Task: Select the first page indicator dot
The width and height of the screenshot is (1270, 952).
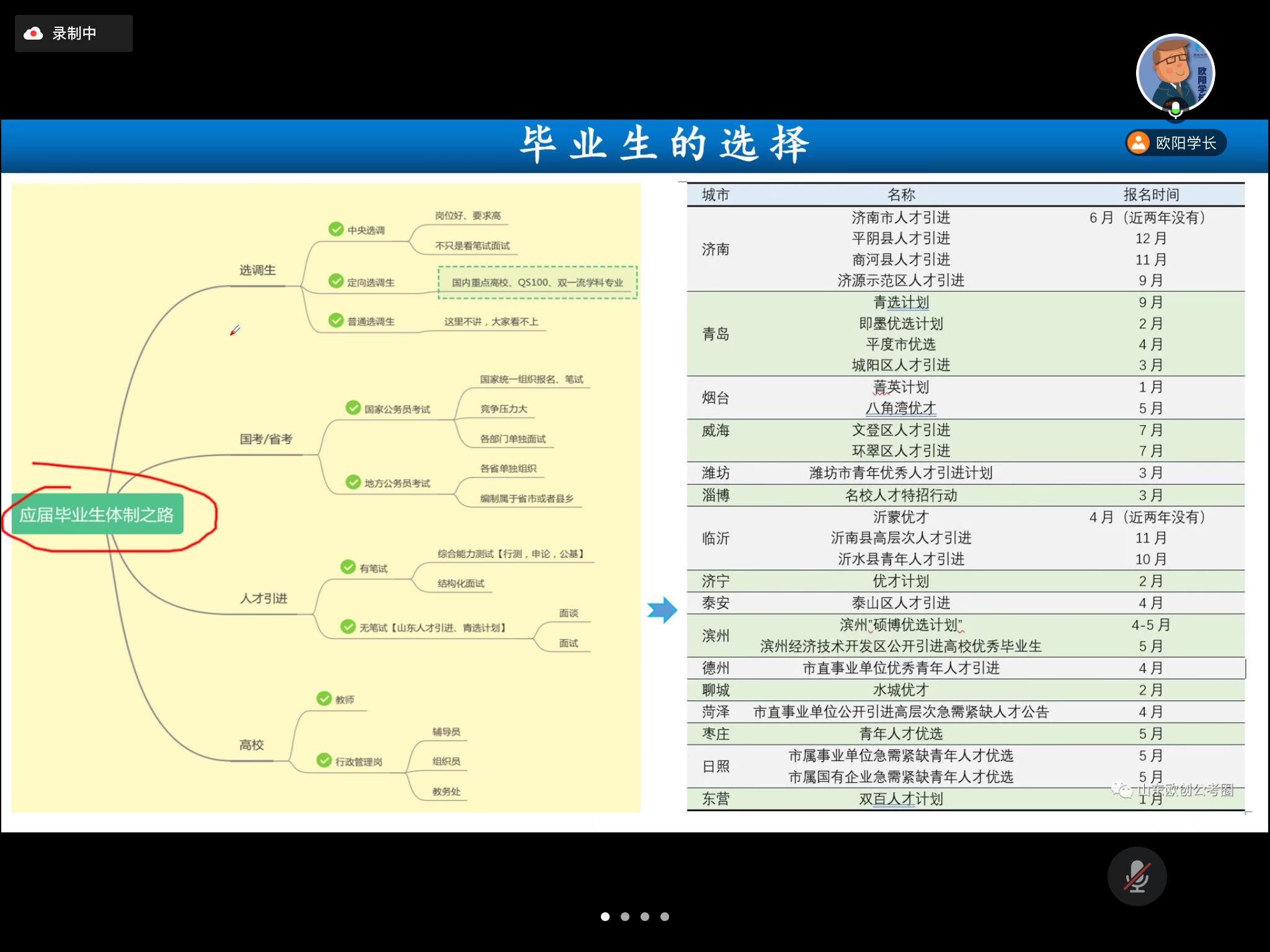Action: coord(605,917)
